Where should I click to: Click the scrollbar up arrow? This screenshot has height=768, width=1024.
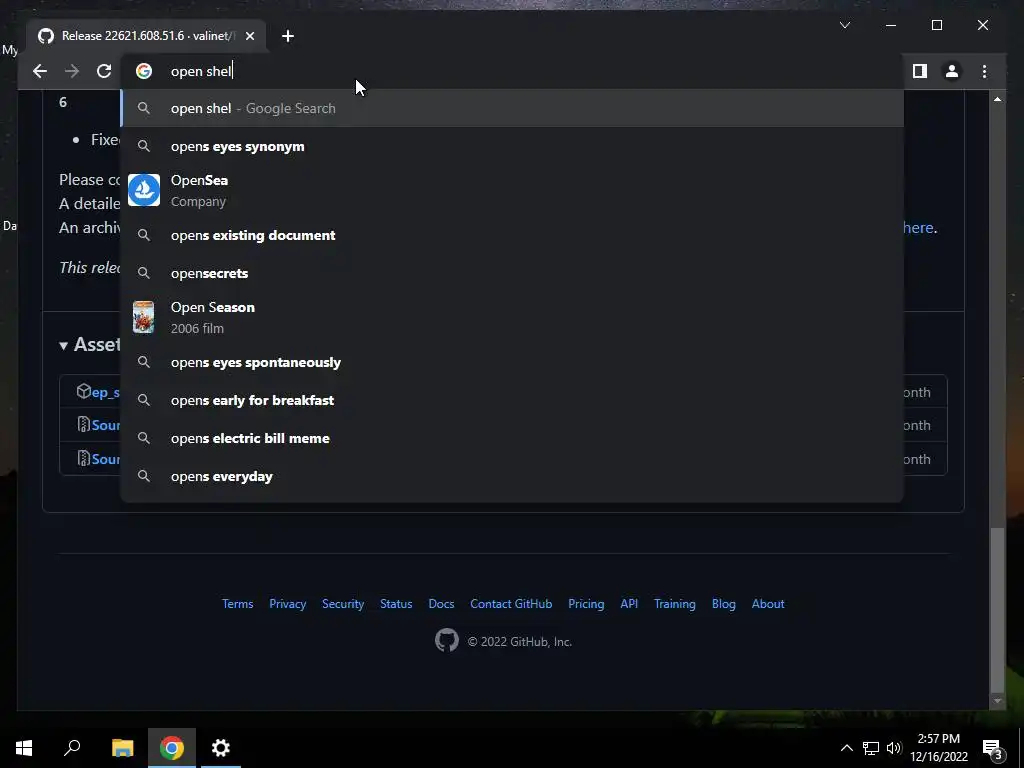997,99
